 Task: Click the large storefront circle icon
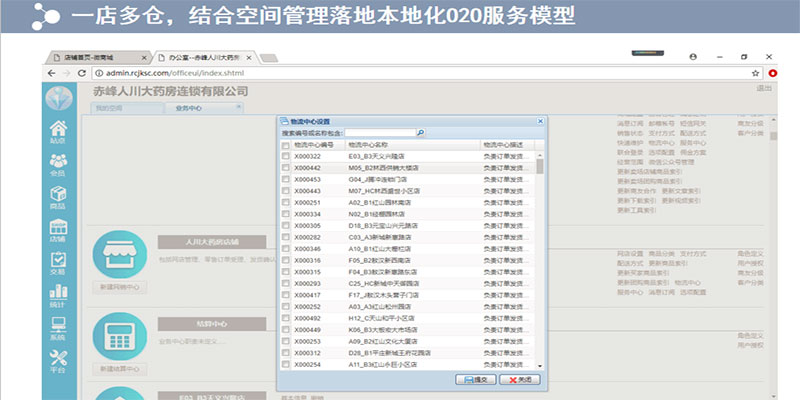point(120,255)
